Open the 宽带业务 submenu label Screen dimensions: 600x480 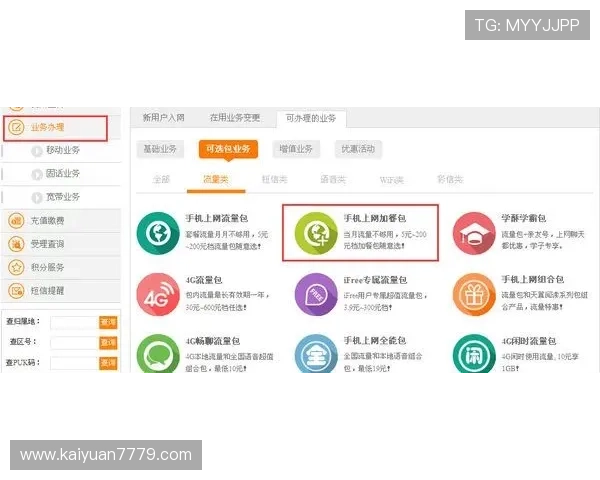pyautogui.click(x=63, y=197)
